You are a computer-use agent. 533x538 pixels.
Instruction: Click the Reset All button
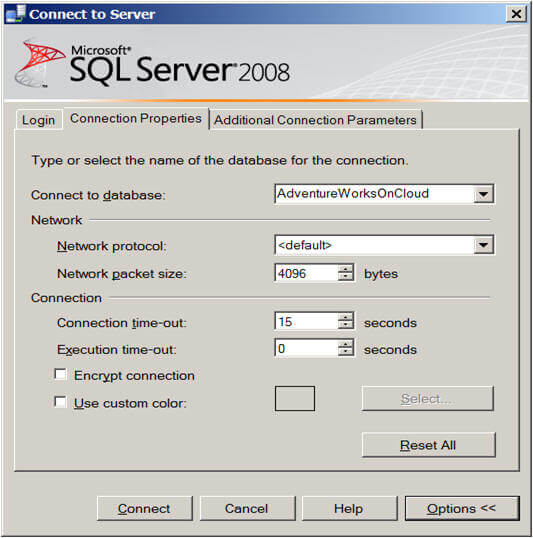pos(428,445)
